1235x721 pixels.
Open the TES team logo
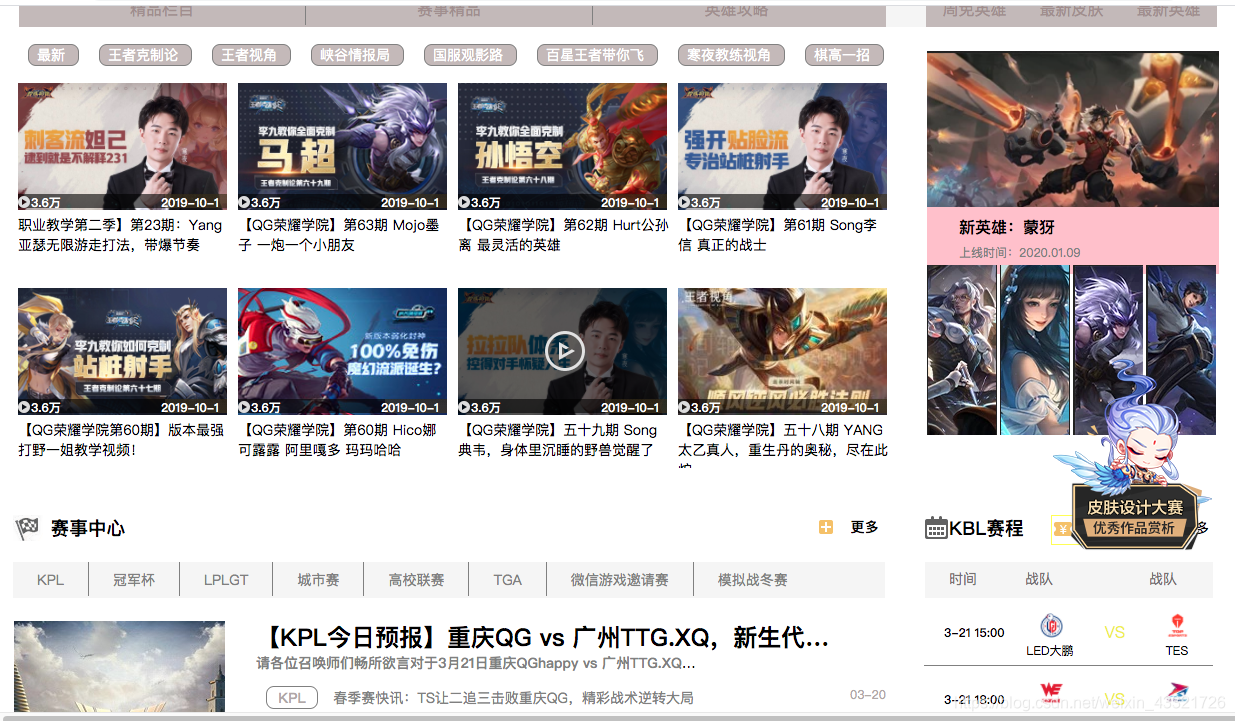[1177, 626]
